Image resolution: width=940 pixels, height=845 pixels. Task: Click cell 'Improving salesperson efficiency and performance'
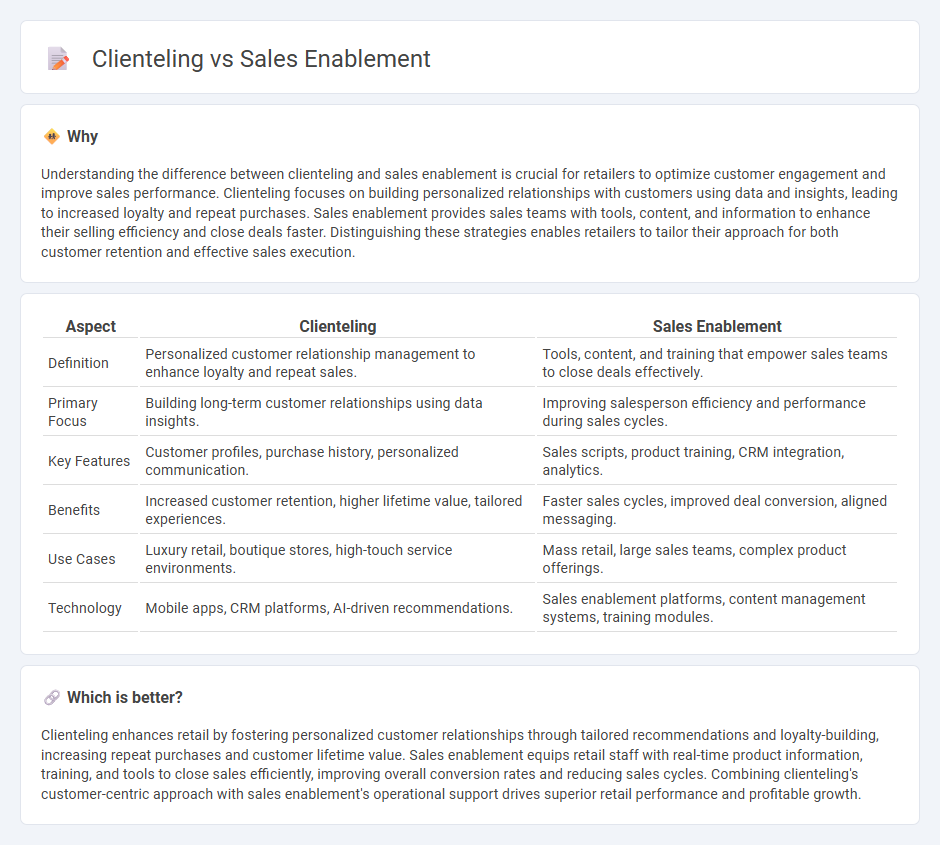(717, 412)
